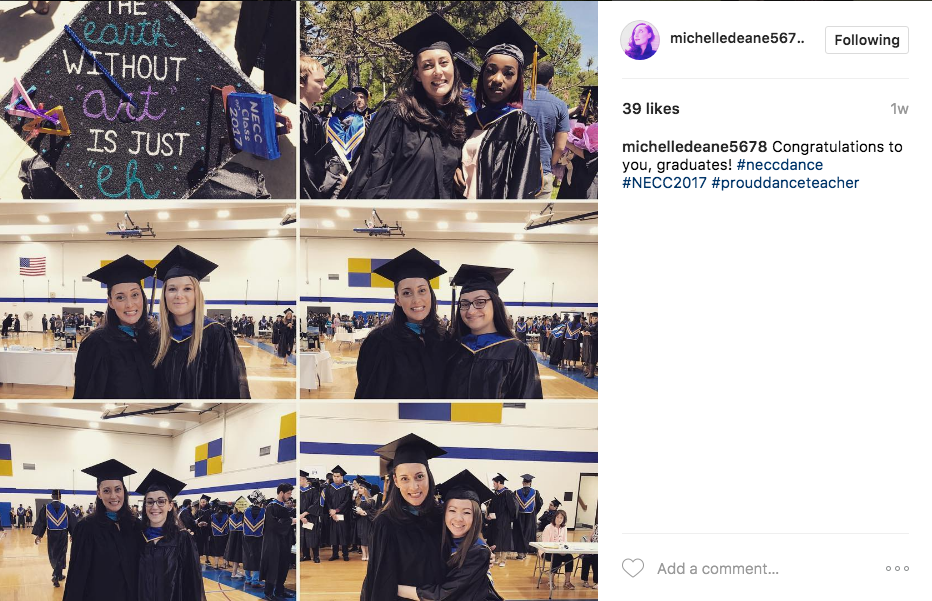Image resolution: width=932 pixels, height=601 pixels.
Task: Select the bottom-right hugging graduates photo
Action: [x=449, y=501]
